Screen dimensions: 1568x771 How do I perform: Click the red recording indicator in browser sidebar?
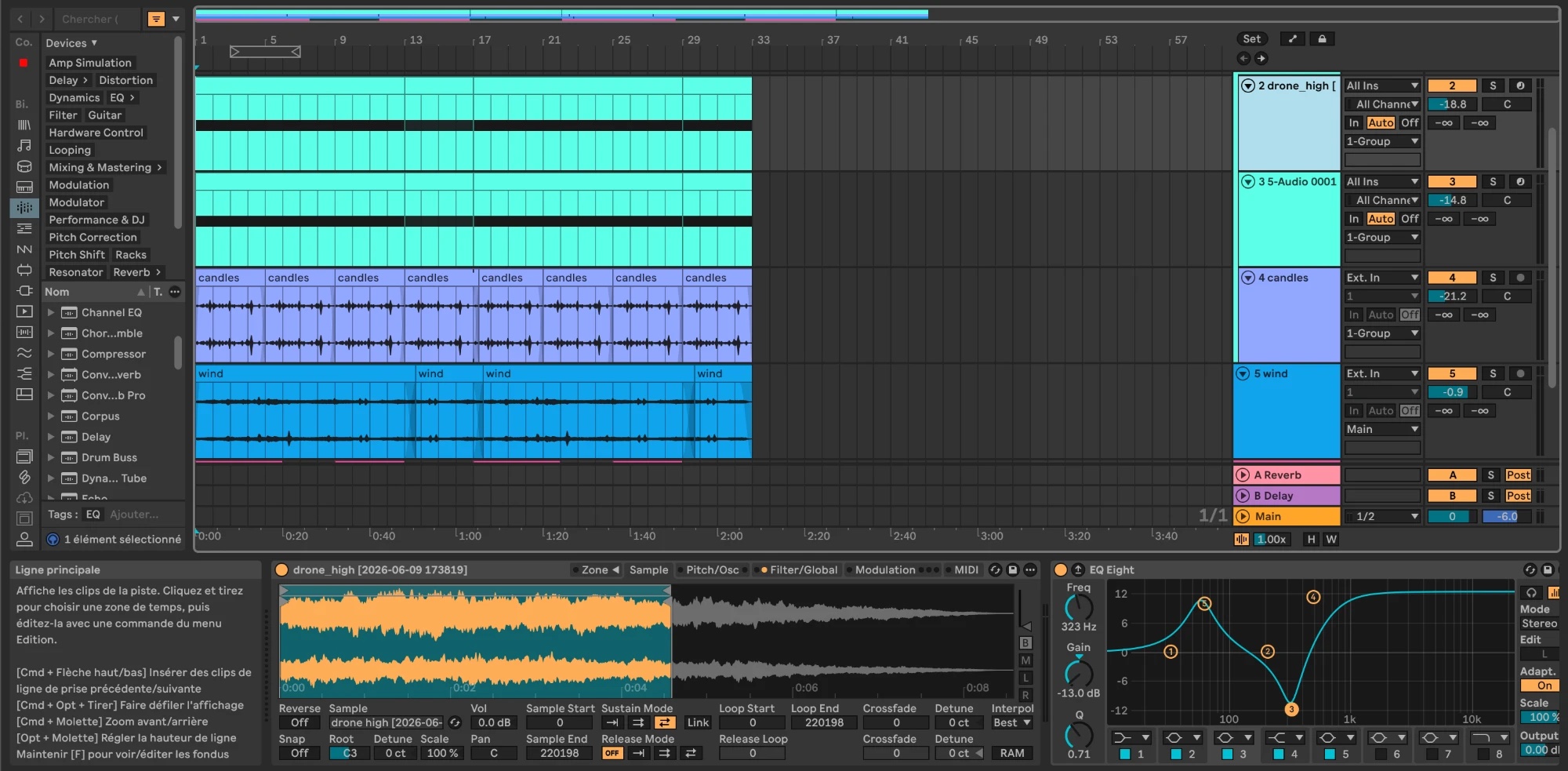tap(24, 63)
